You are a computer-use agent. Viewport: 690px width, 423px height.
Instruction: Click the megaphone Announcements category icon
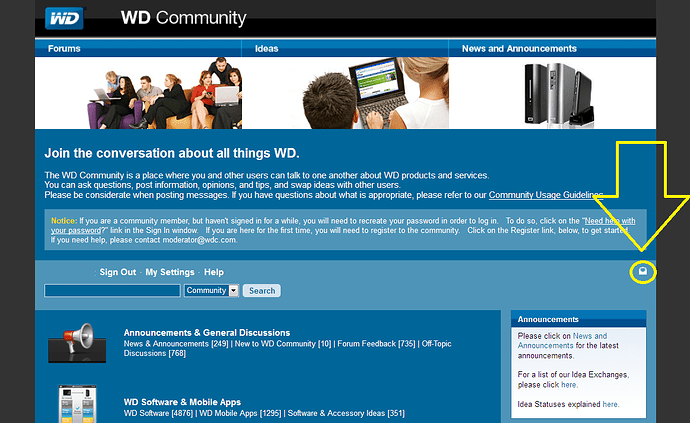(x=77, y=343)
